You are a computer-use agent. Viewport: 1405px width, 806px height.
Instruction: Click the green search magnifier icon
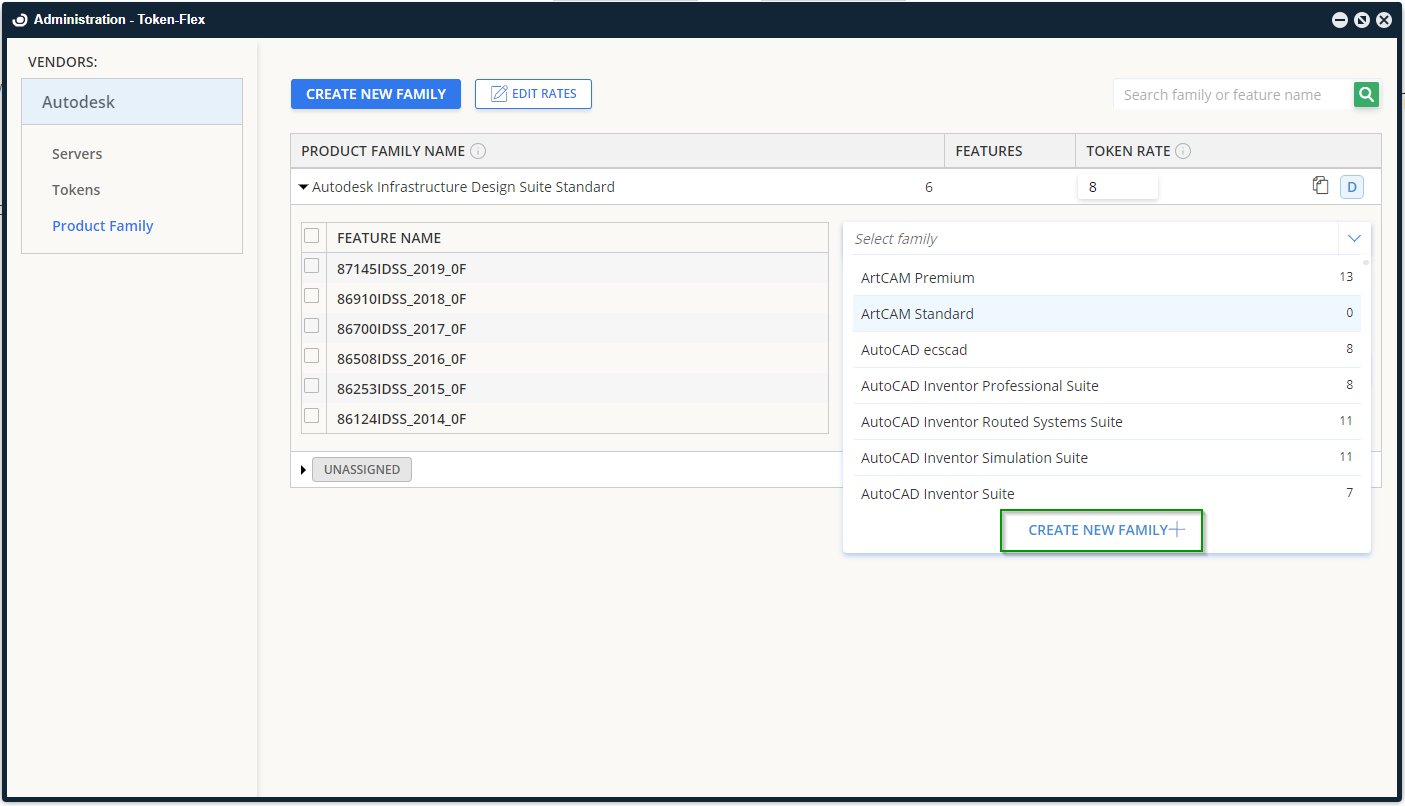(x=1366, y=95)
